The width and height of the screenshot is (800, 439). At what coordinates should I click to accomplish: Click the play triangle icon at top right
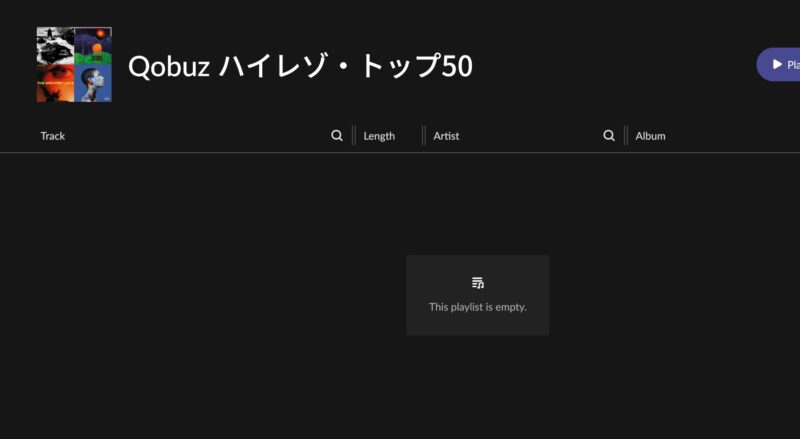777,64
